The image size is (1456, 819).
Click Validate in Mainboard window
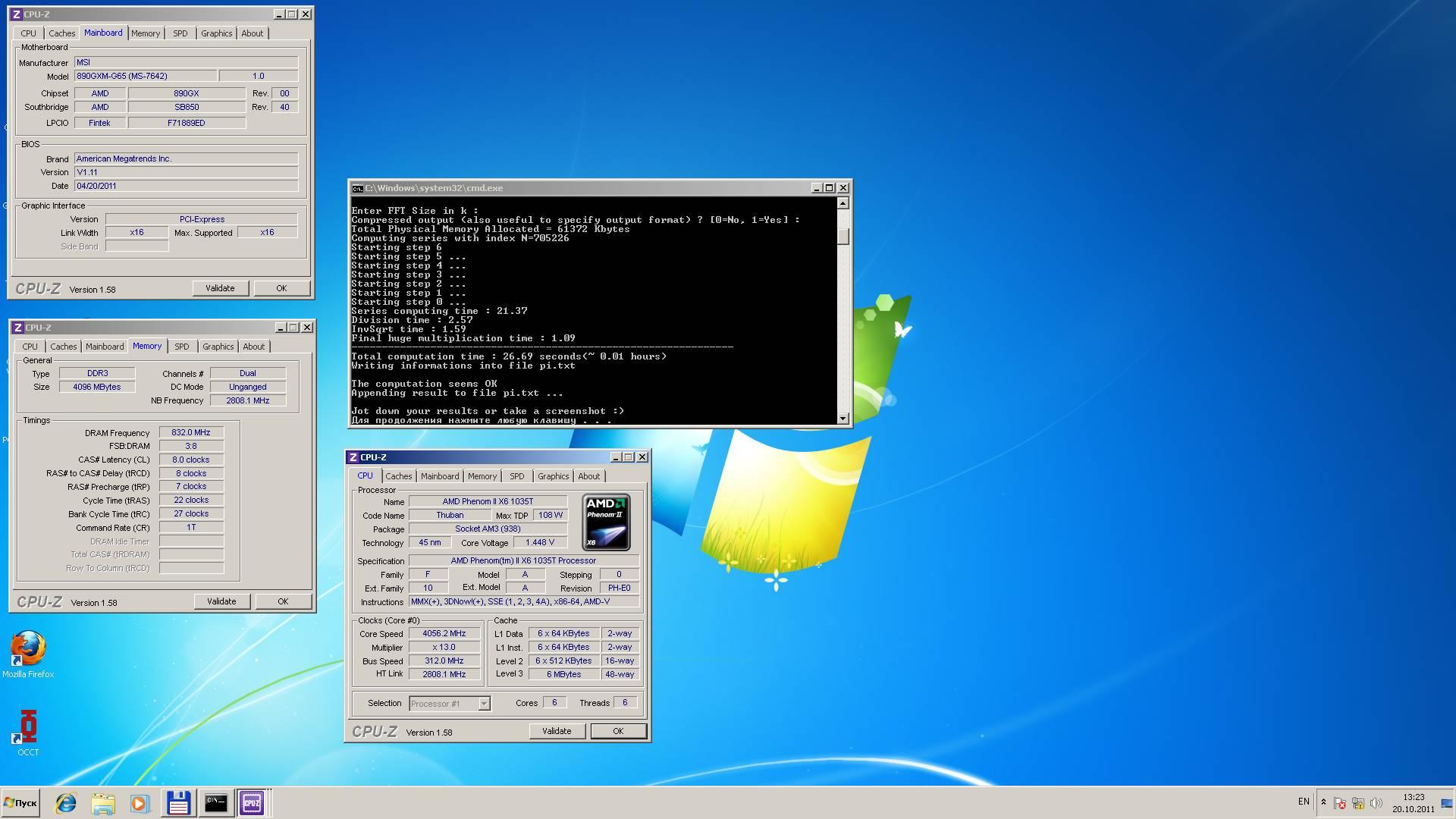[220, 288]
